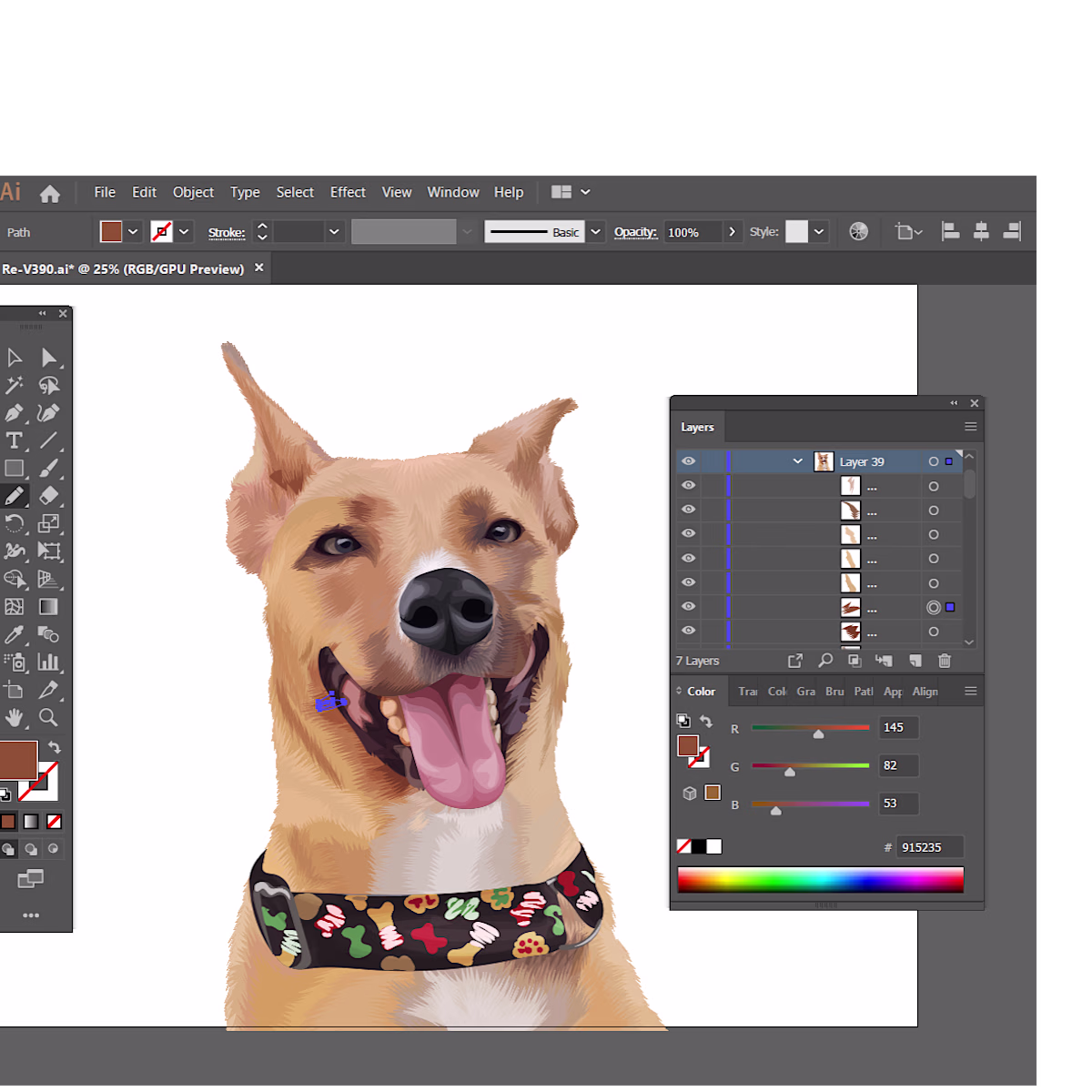Swap fill and stroke in the toolbar
This screenshot has width=1092, height=1092.
click(x=54, y=747)
